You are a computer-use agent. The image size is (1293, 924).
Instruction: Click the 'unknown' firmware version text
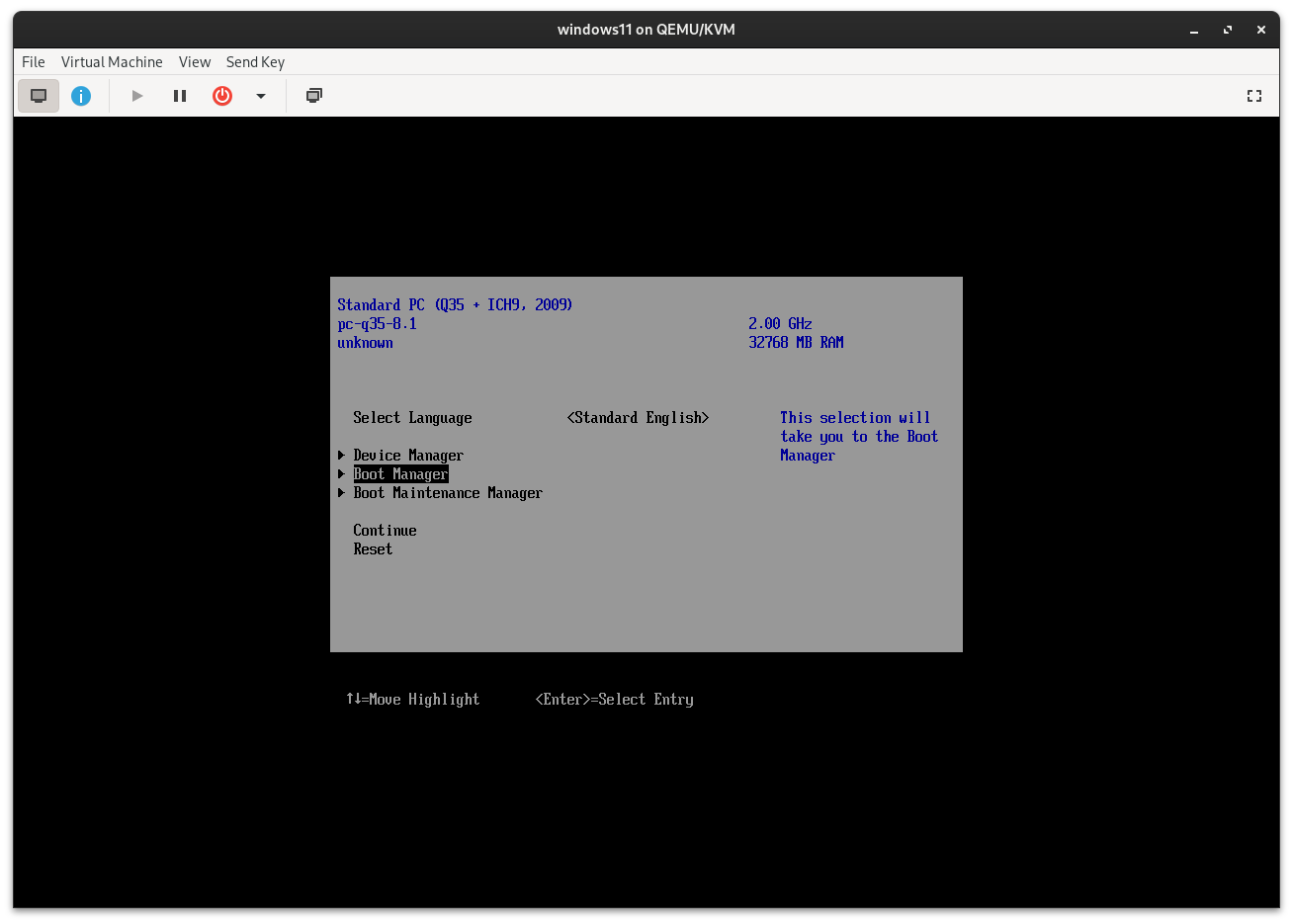pyautogui.click(x=365, y=343)
